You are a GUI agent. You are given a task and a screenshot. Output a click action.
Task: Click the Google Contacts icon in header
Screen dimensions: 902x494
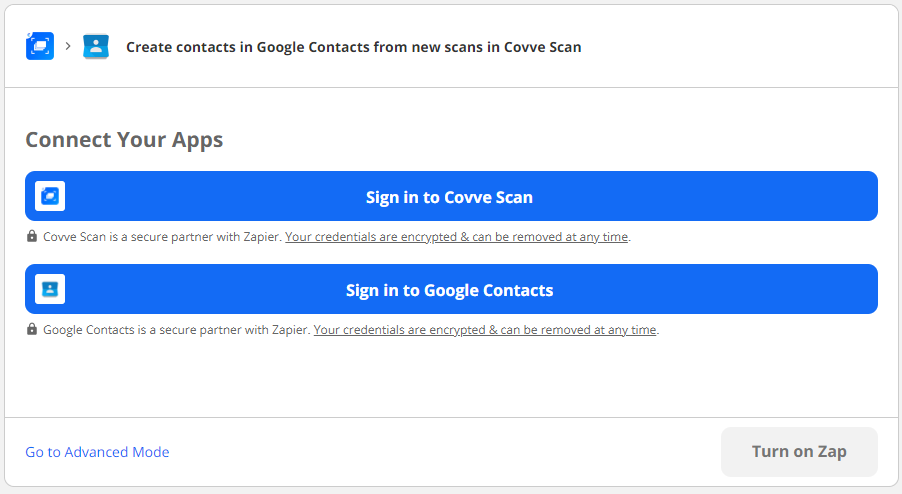coord(96,46)
